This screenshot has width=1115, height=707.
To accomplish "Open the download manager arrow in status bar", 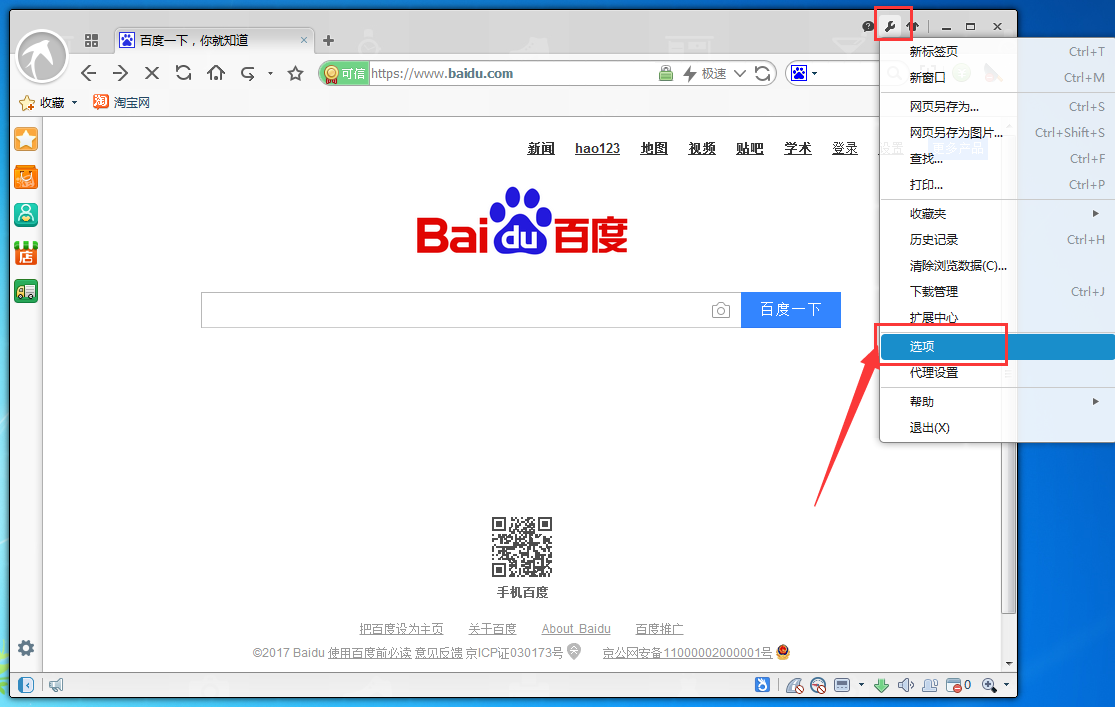I will click(880, 685).
